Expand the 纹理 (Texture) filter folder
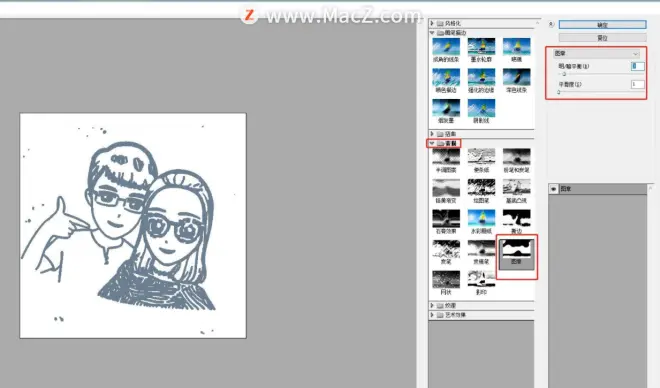660x388 pixels. click(432, 305)
